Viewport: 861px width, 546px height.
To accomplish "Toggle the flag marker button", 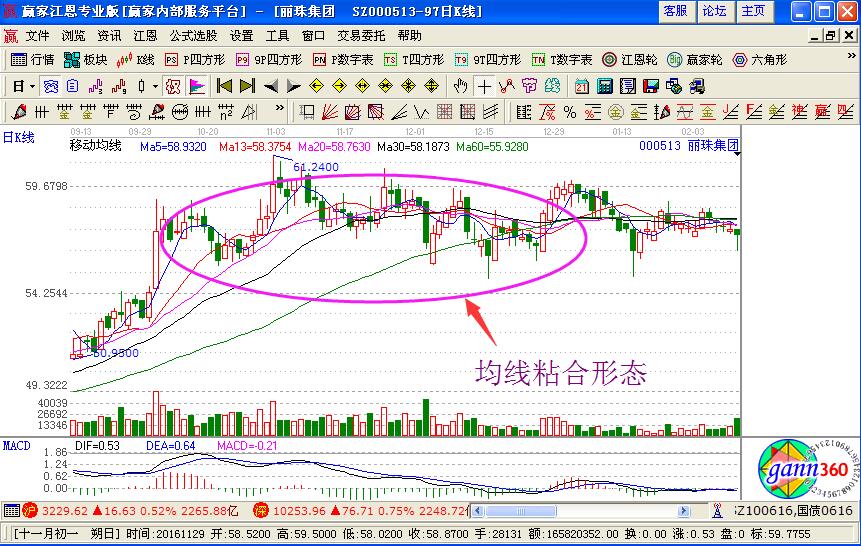I will pos(197,86).
